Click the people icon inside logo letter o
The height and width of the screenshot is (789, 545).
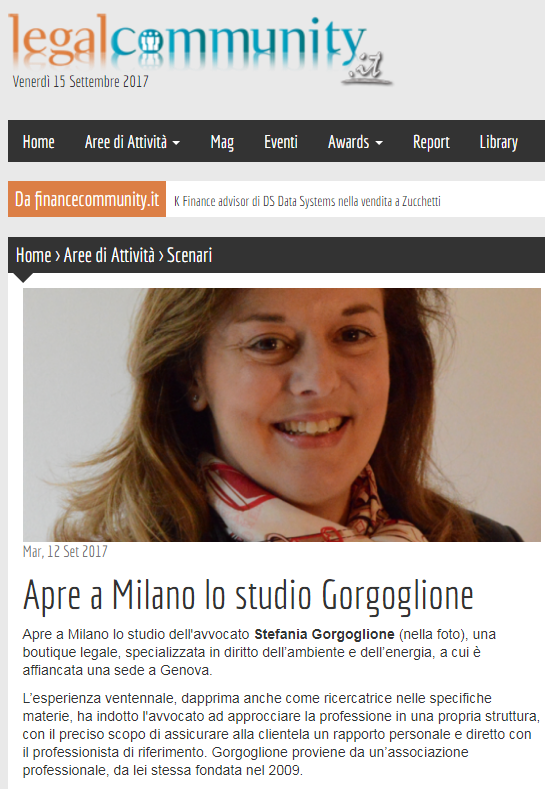click(149, 41)
